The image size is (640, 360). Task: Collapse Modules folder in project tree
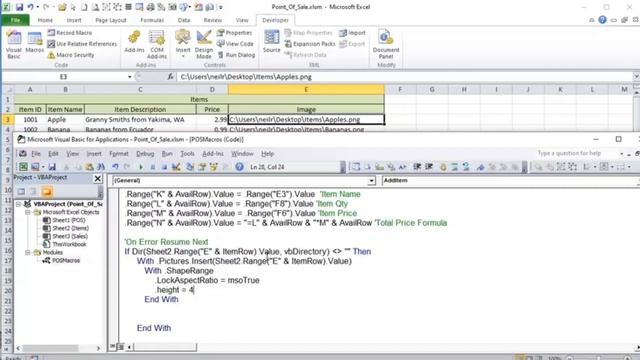28,252
